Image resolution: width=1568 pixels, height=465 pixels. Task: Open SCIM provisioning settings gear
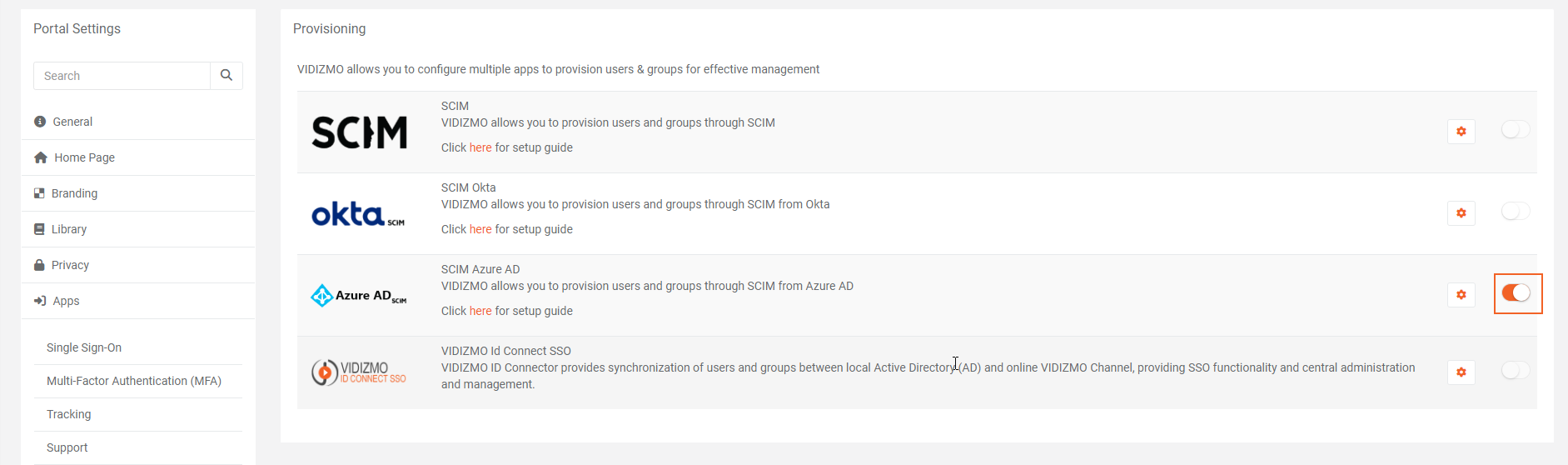point(1461,132)
